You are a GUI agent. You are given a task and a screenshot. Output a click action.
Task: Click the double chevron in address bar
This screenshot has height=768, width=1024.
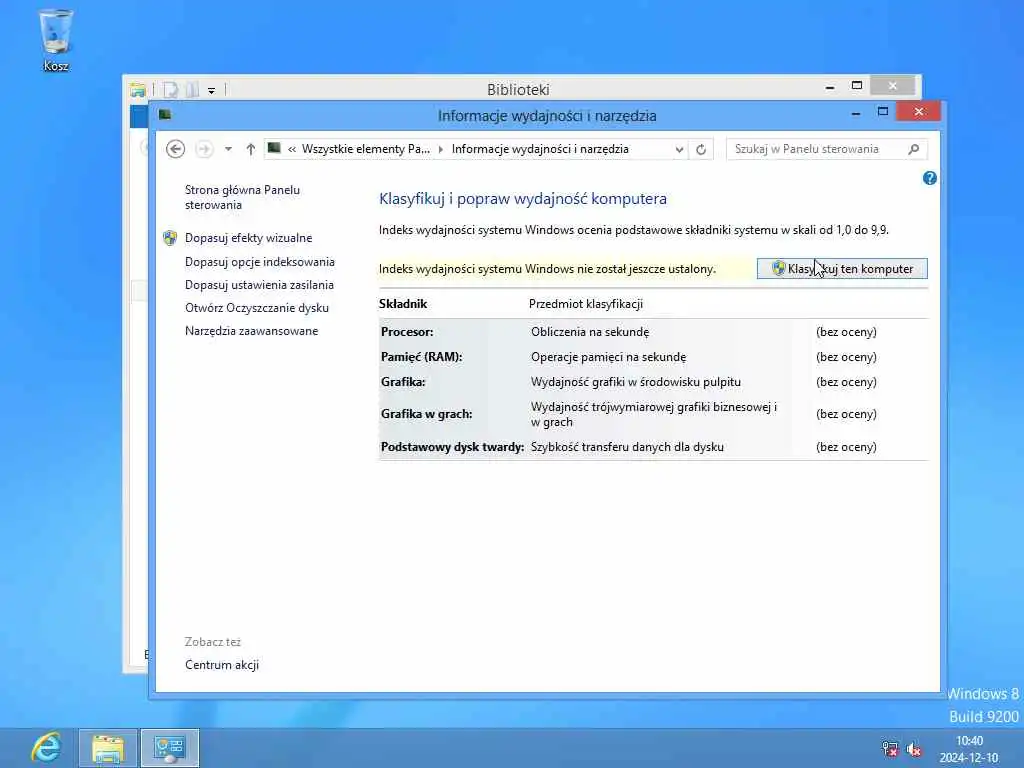(292, 149)
